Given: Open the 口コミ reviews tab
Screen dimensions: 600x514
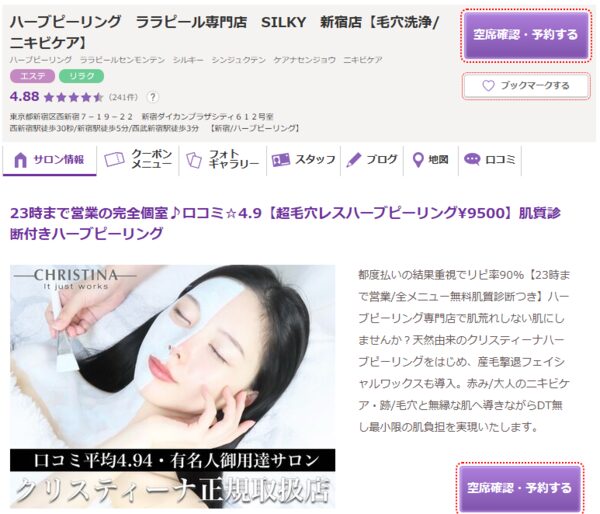Looking at the screenshot, I should tap(490, 160).
